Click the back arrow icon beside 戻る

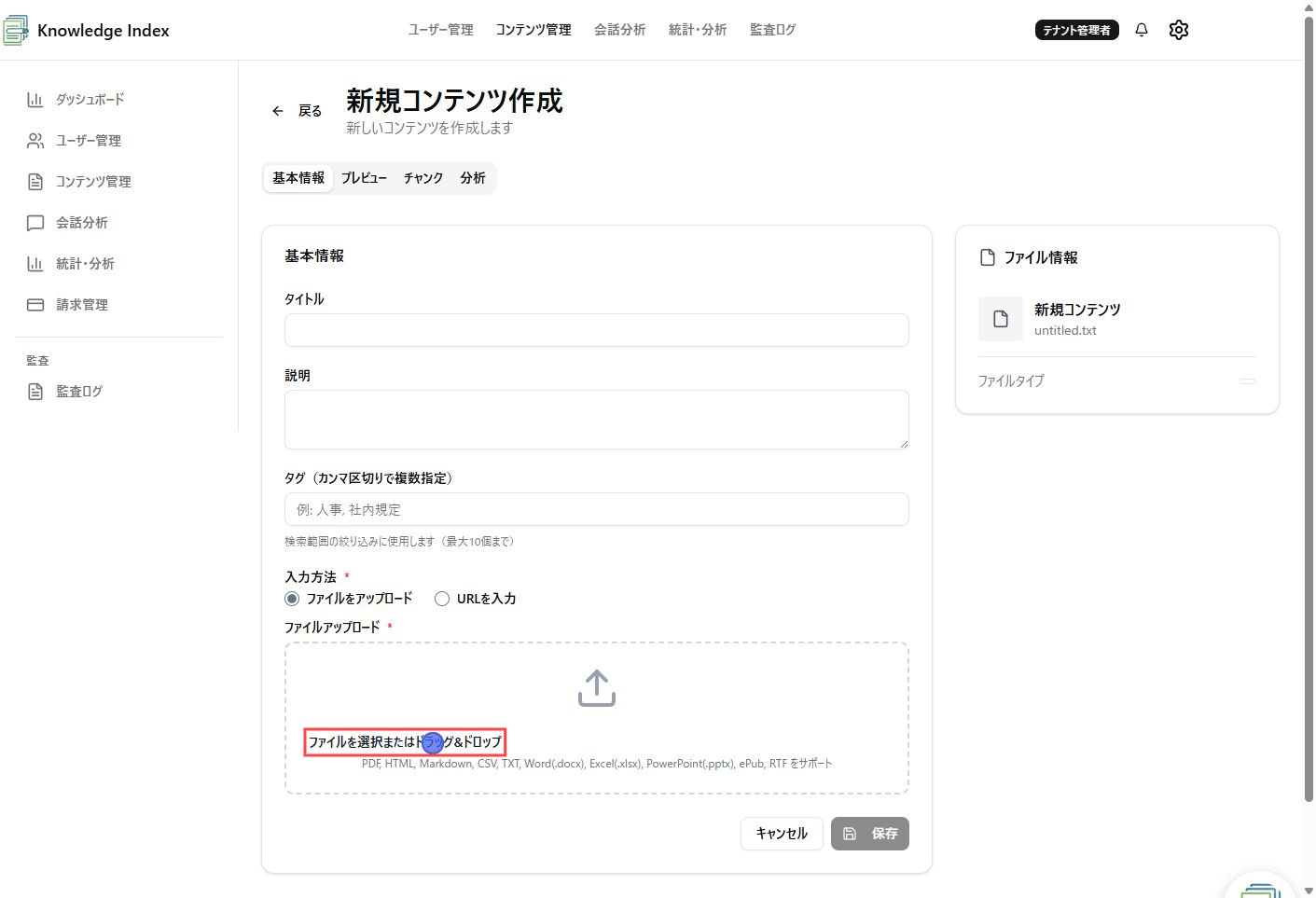pos(278,111)
